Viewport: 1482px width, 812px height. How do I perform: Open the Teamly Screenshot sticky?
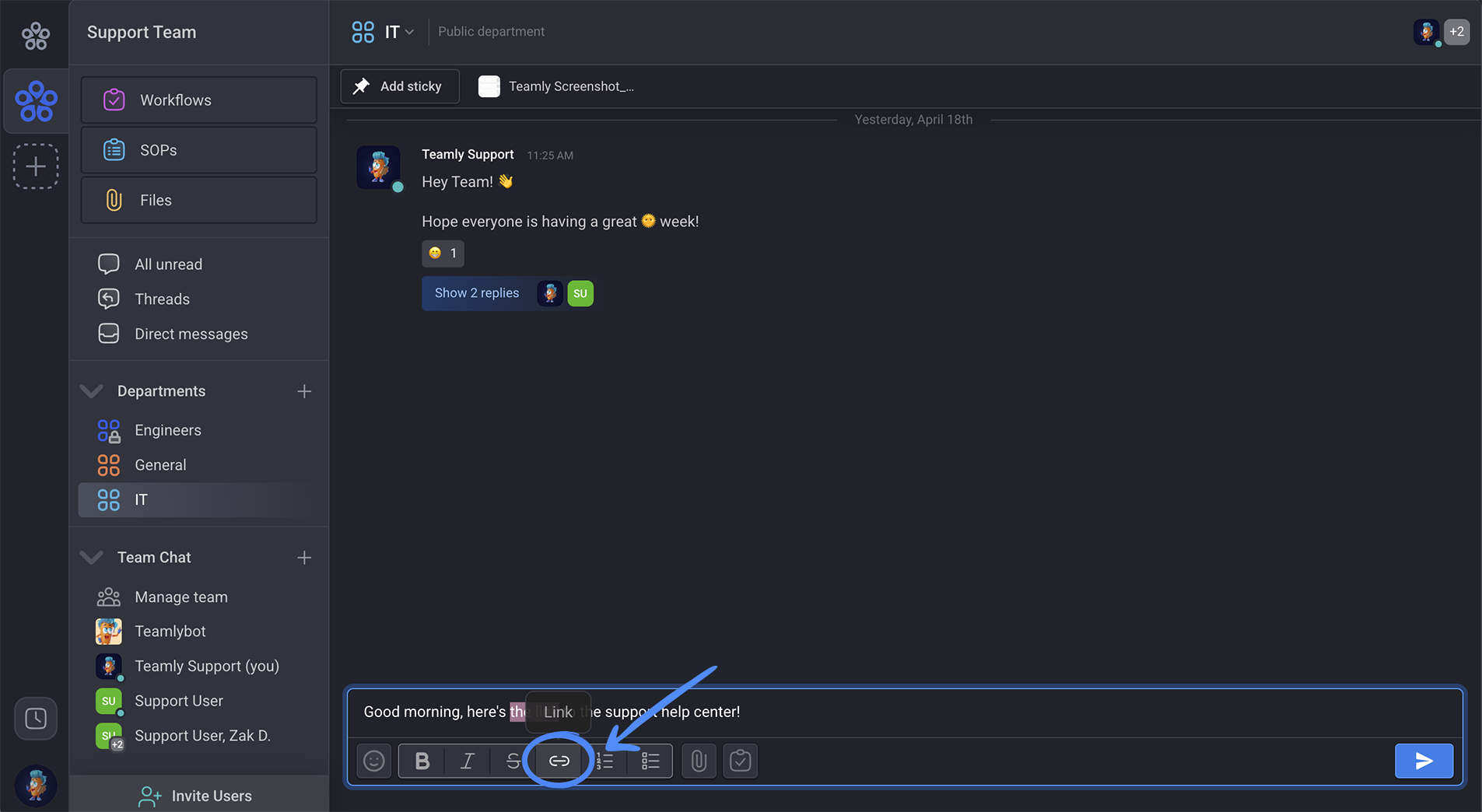(x=556, y=86)
